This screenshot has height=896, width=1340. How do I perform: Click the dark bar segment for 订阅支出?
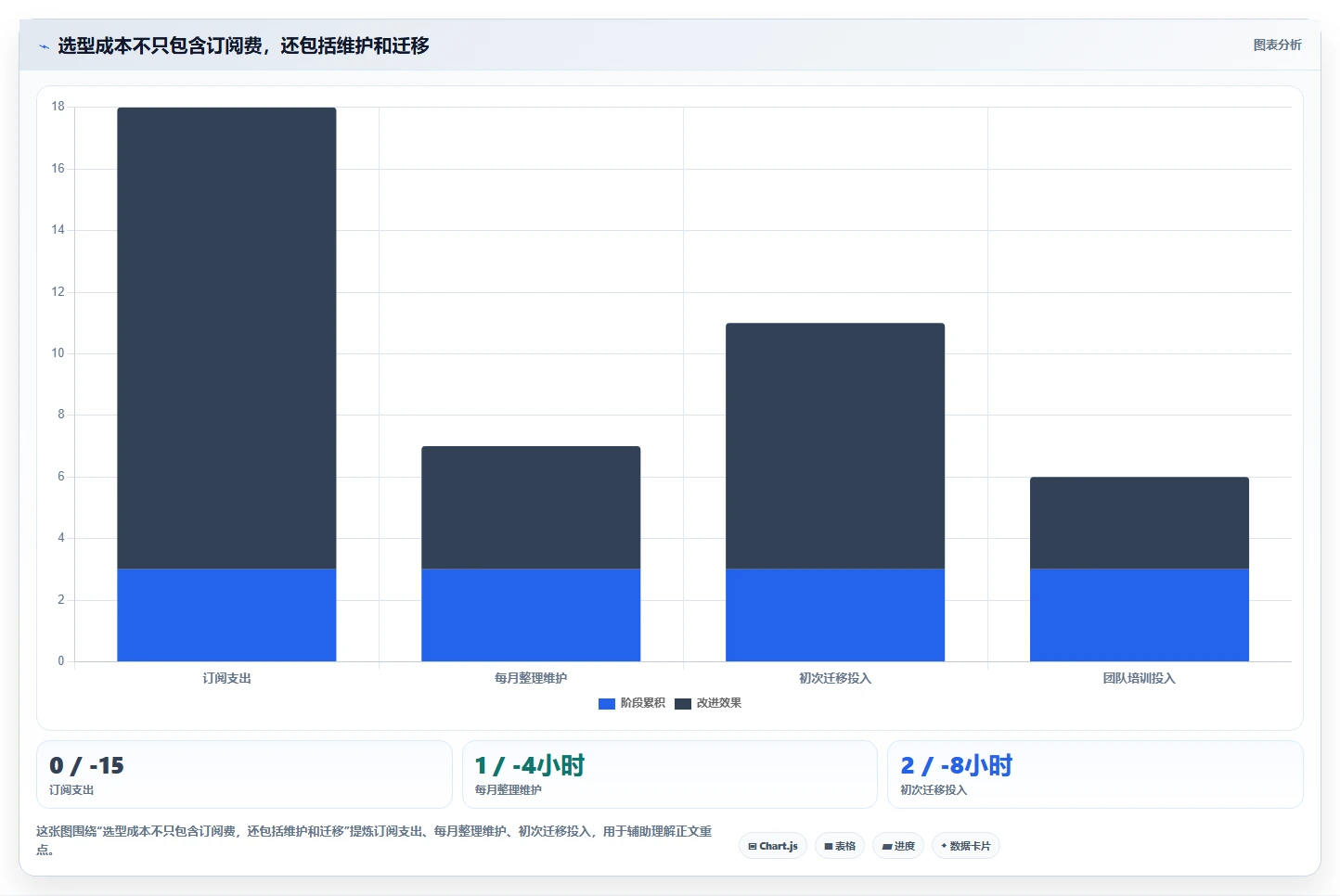226,338
